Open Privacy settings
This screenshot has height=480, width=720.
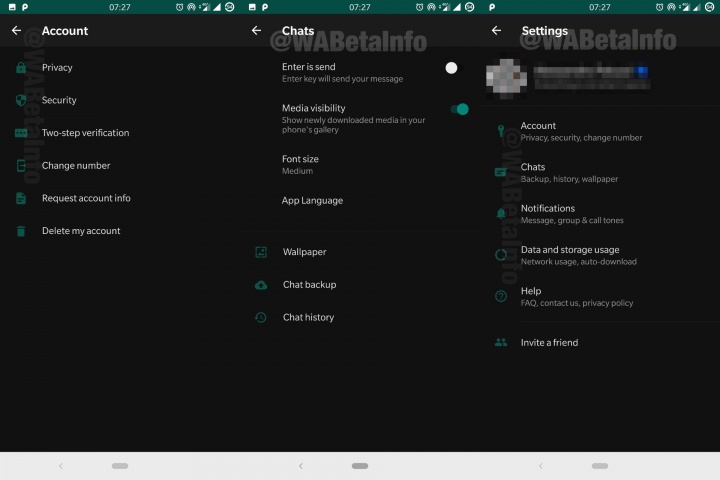[120, 68]
